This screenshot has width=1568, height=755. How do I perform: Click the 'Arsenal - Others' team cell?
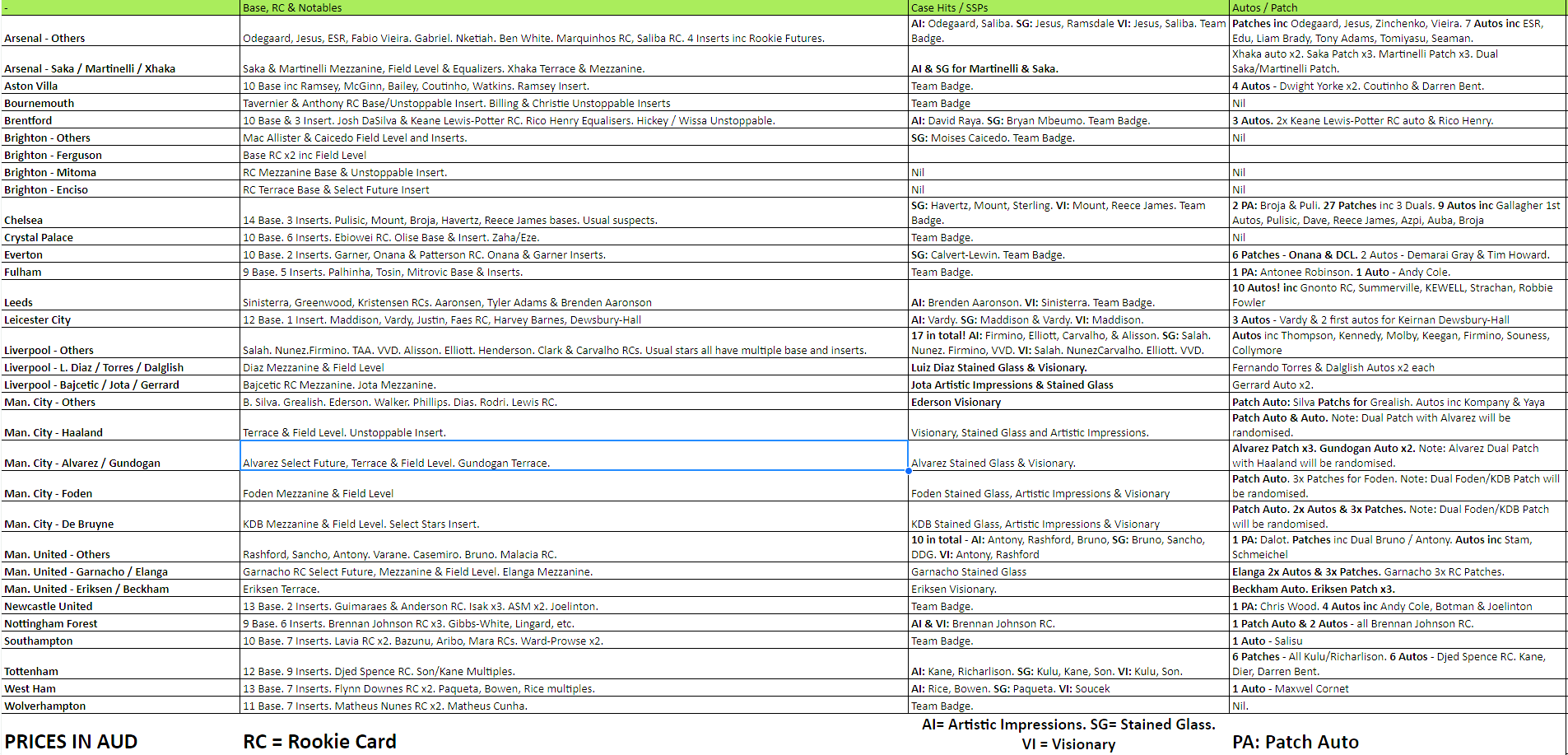coord(120,30)
